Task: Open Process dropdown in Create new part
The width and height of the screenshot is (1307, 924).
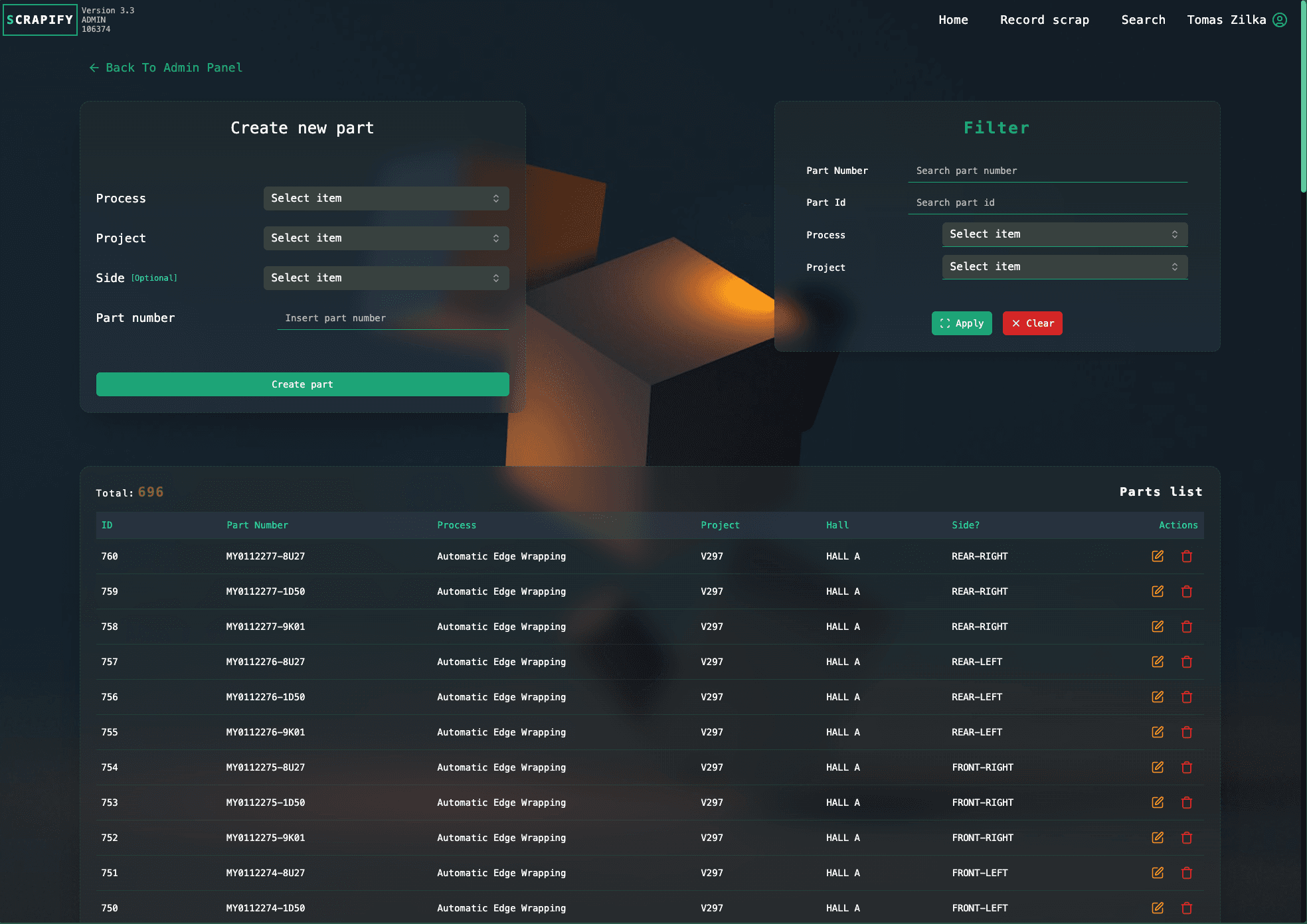Action: click(x=386, y=198)
